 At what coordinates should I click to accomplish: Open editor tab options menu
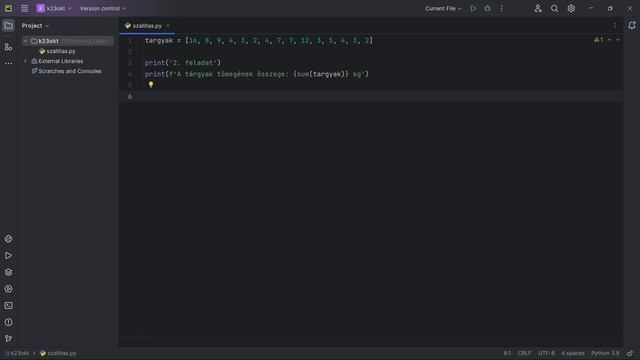coord(615,25)
